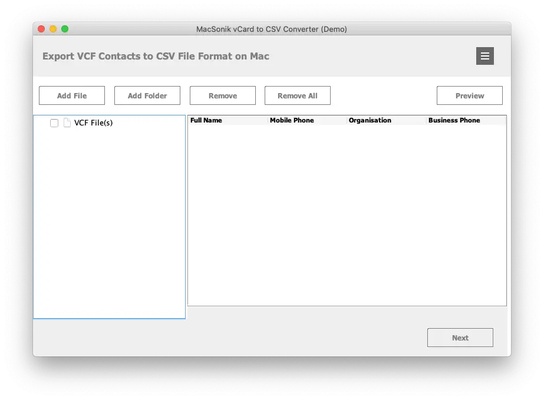Open the hamburger menu icon
This screenshot has height=400, width=544.
tap(485, 56)
